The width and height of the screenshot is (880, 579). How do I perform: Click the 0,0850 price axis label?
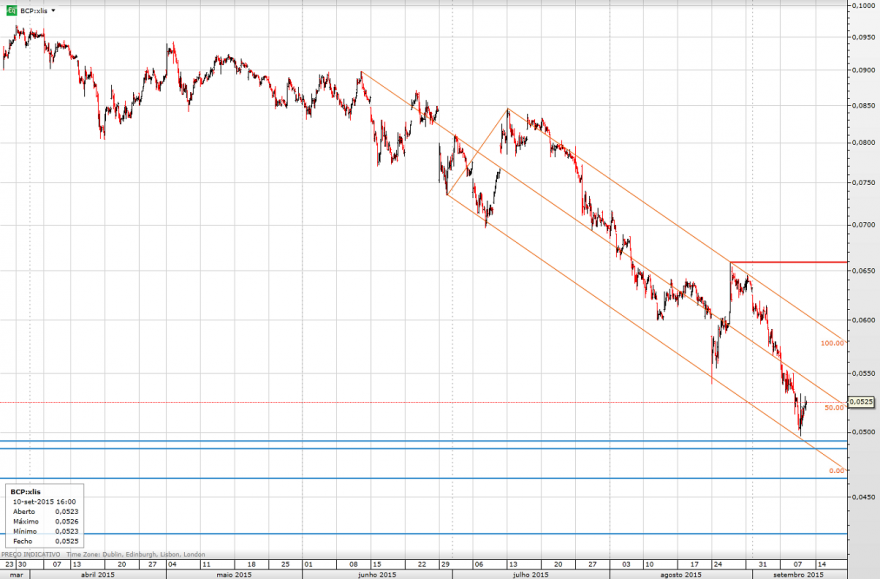pyautogui.click(x=863, y=105)
